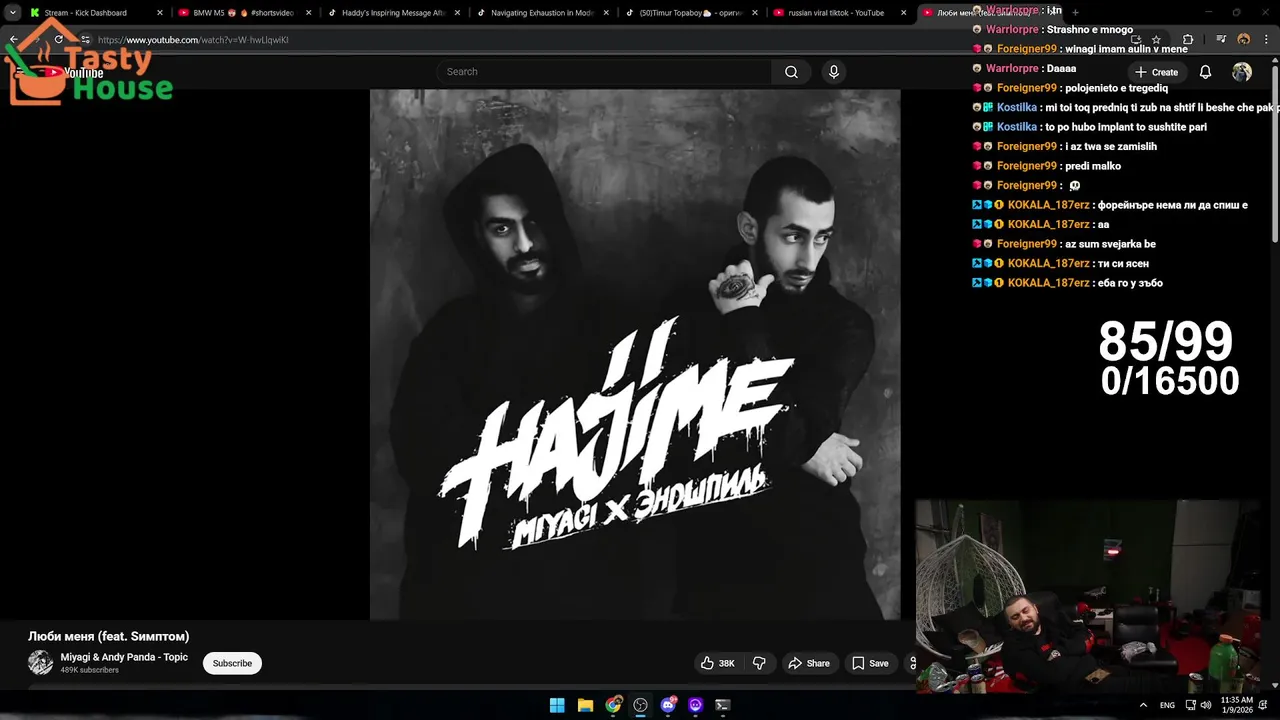Switch to BMW M5 #shortsvideo tab

(243, 13)
